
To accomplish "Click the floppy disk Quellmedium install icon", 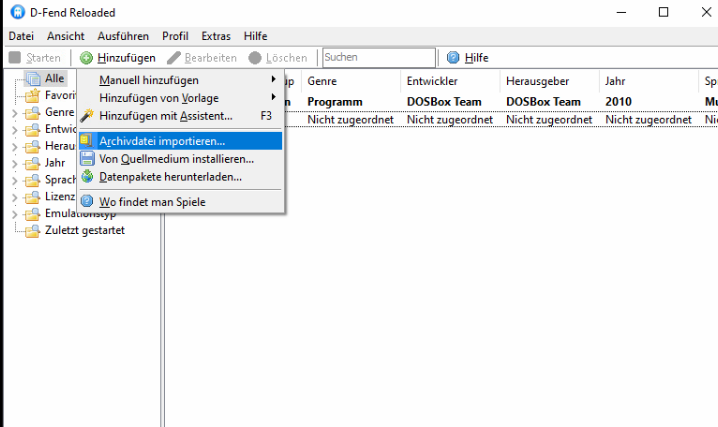I will tap(87, 159).
